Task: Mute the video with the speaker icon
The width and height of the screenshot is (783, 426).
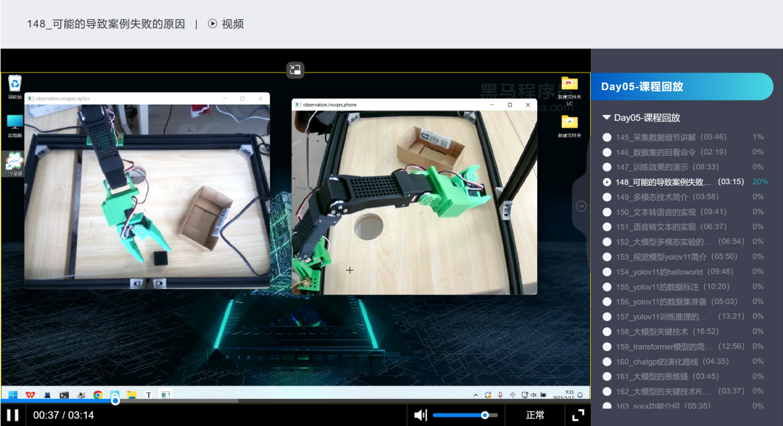Action: point(421,415)
